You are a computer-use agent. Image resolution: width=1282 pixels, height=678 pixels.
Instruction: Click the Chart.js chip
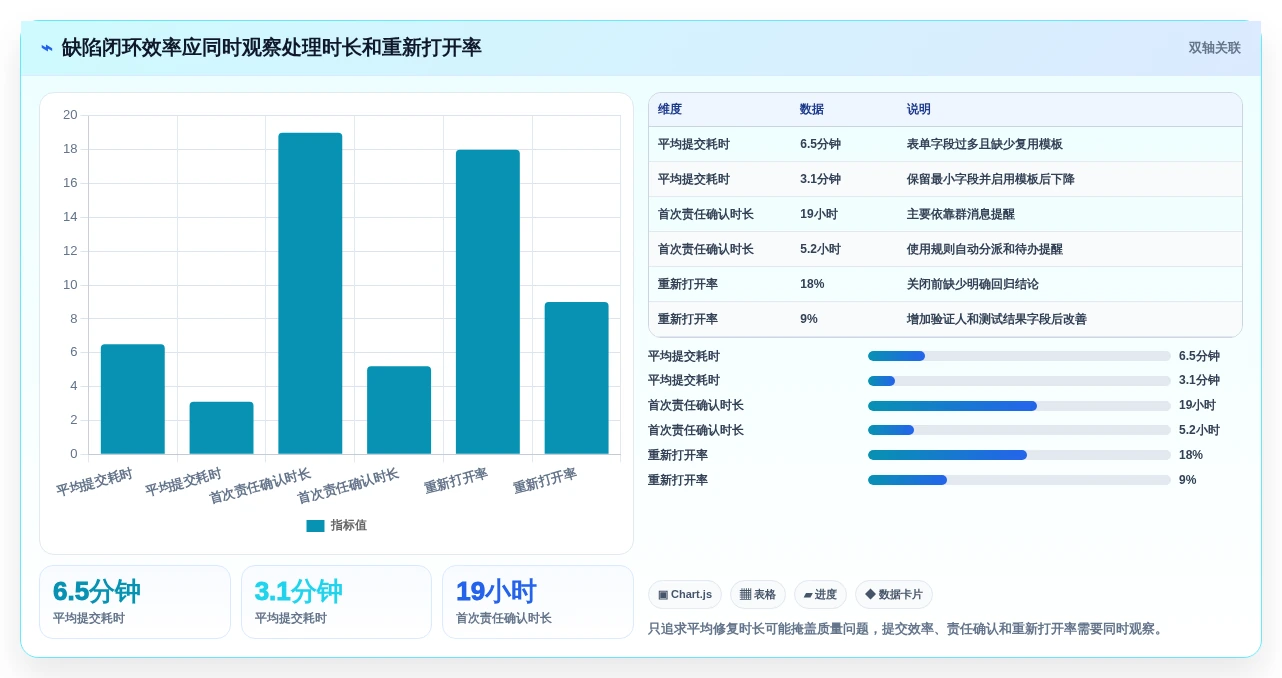[685, 594]
